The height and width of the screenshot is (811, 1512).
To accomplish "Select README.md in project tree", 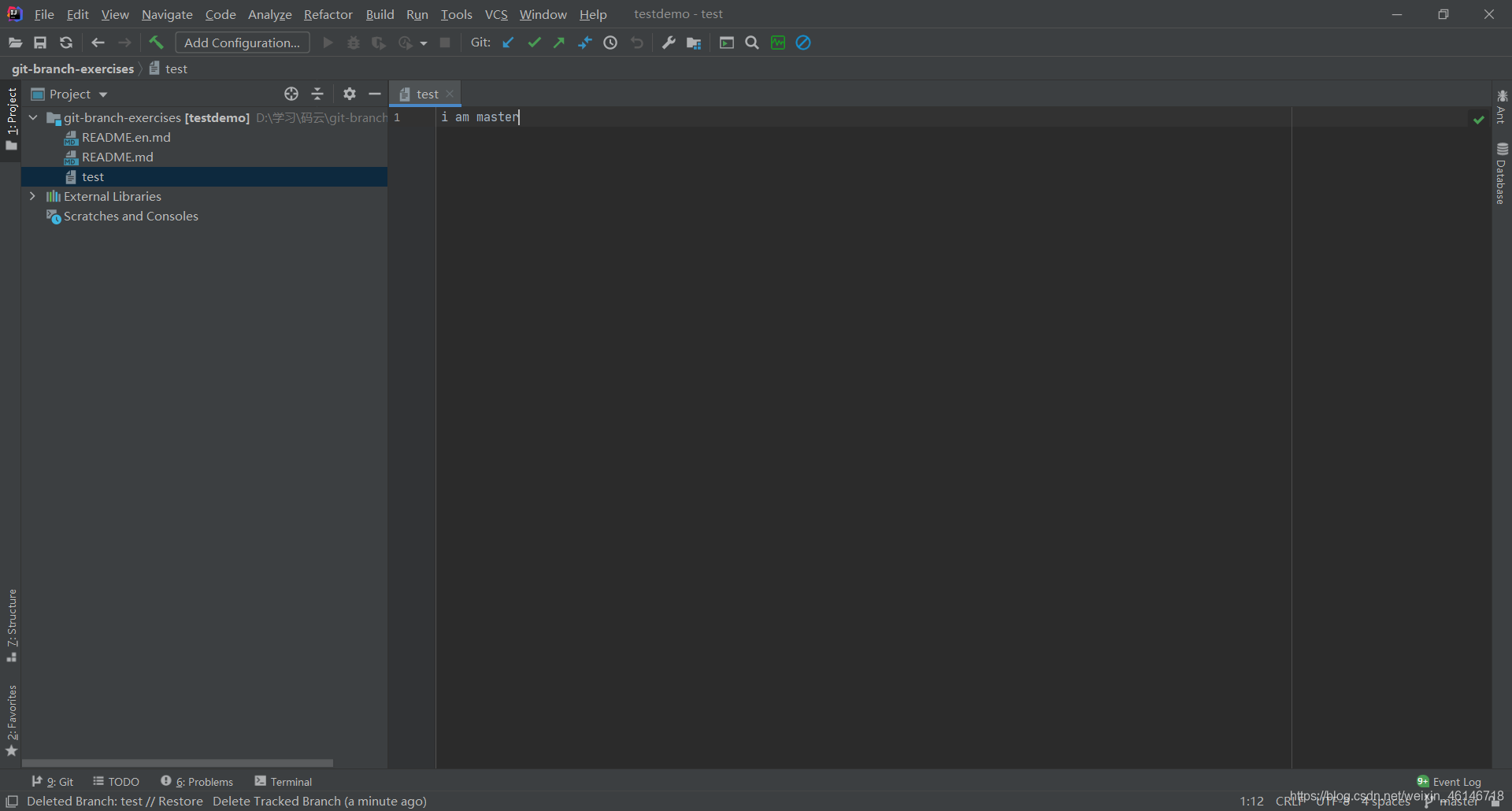I will point(117,157).
